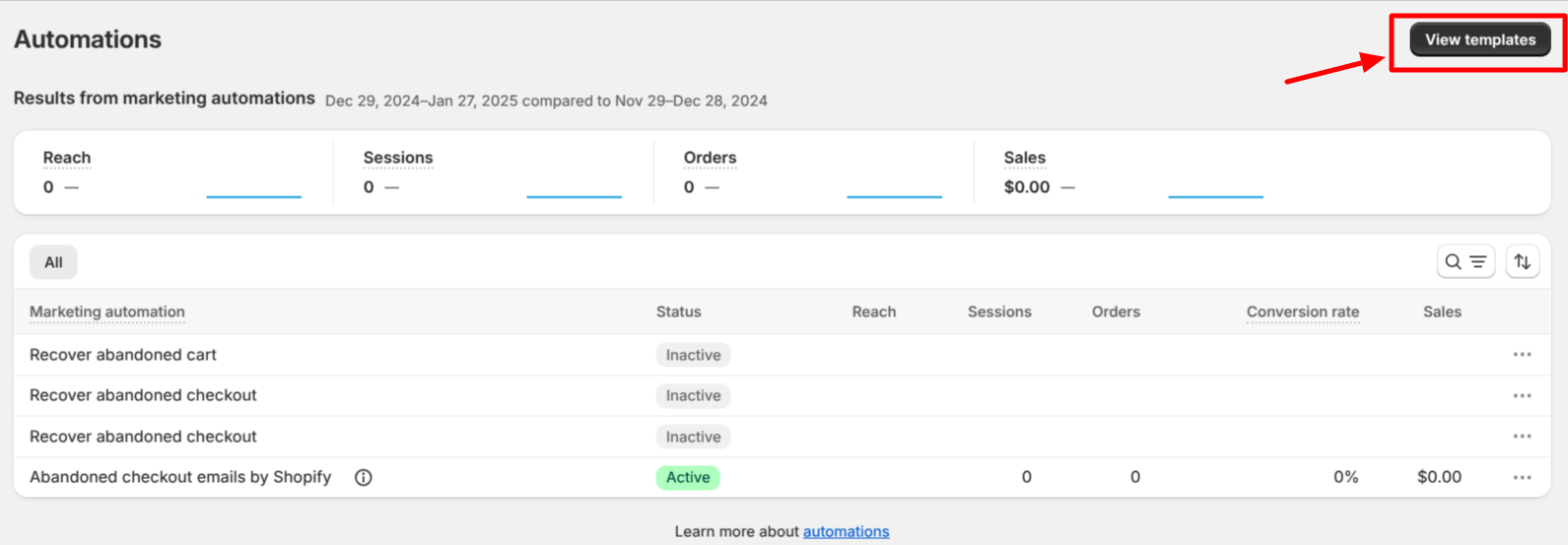
Task: Open three-dot menu for first Recover abandoned checkout row
Action: click(1522, 396)
